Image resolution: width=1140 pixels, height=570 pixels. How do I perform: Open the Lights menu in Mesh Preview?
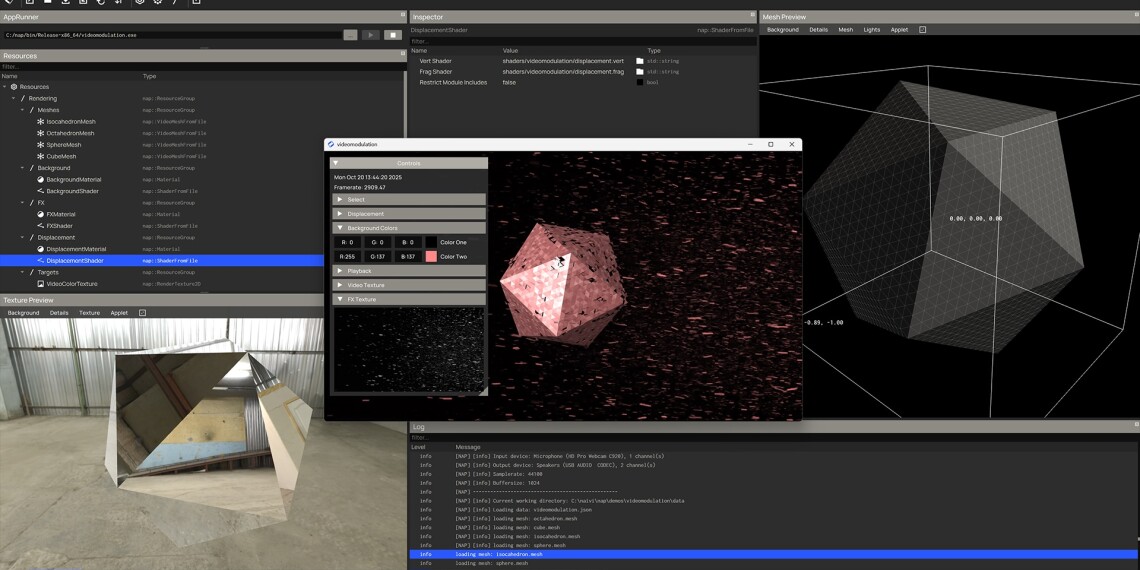[x=872, y=30]
